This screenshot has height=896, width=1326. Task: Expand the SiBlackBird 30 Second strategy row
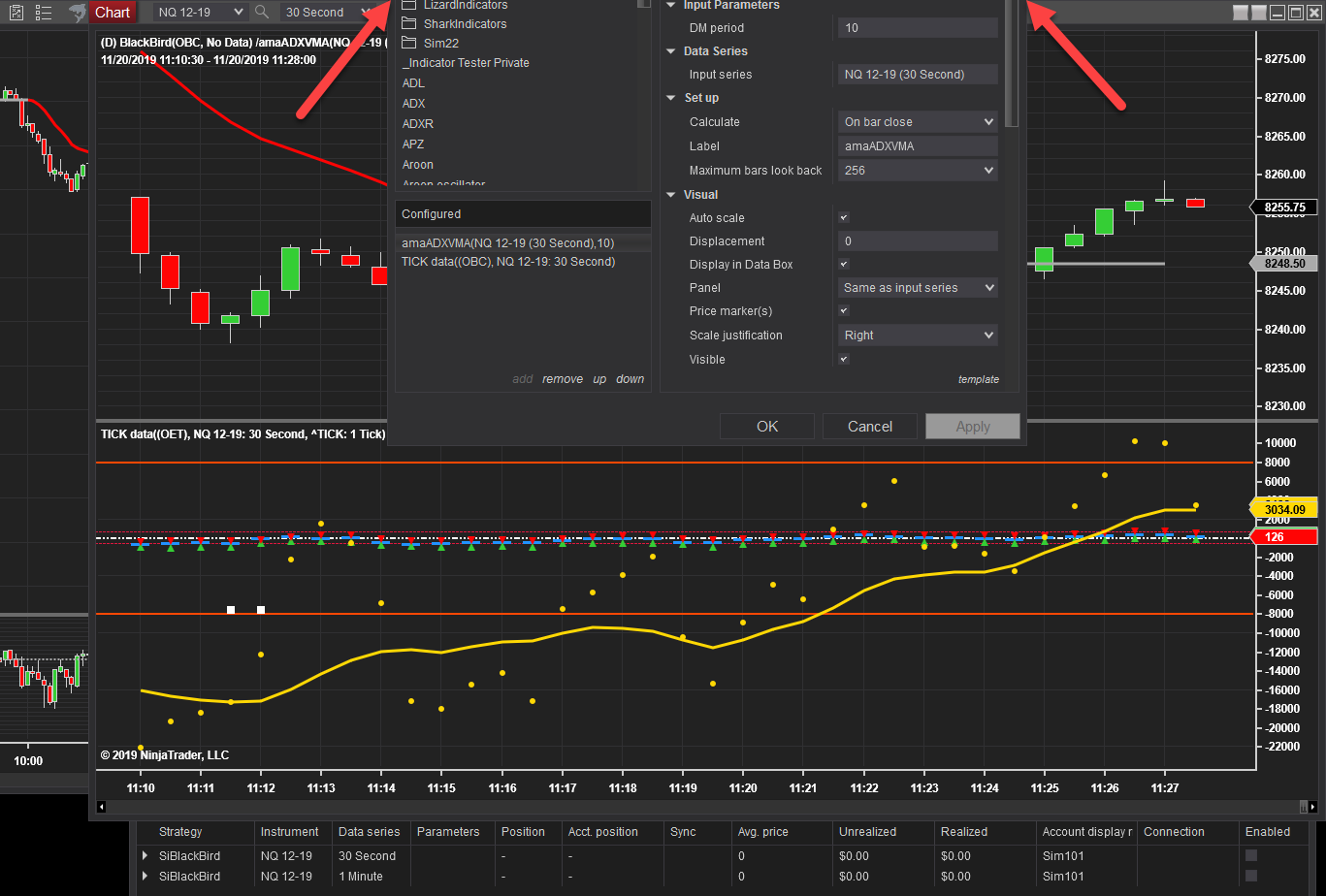click(x=146, y=856)
